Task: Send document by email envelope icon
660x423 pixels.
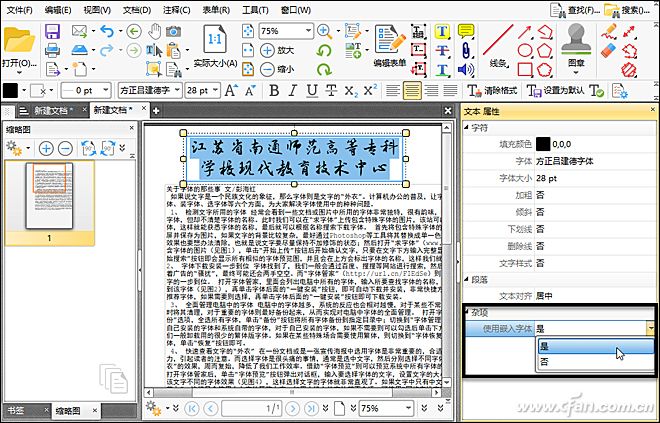Action: (x=79, y=31)
